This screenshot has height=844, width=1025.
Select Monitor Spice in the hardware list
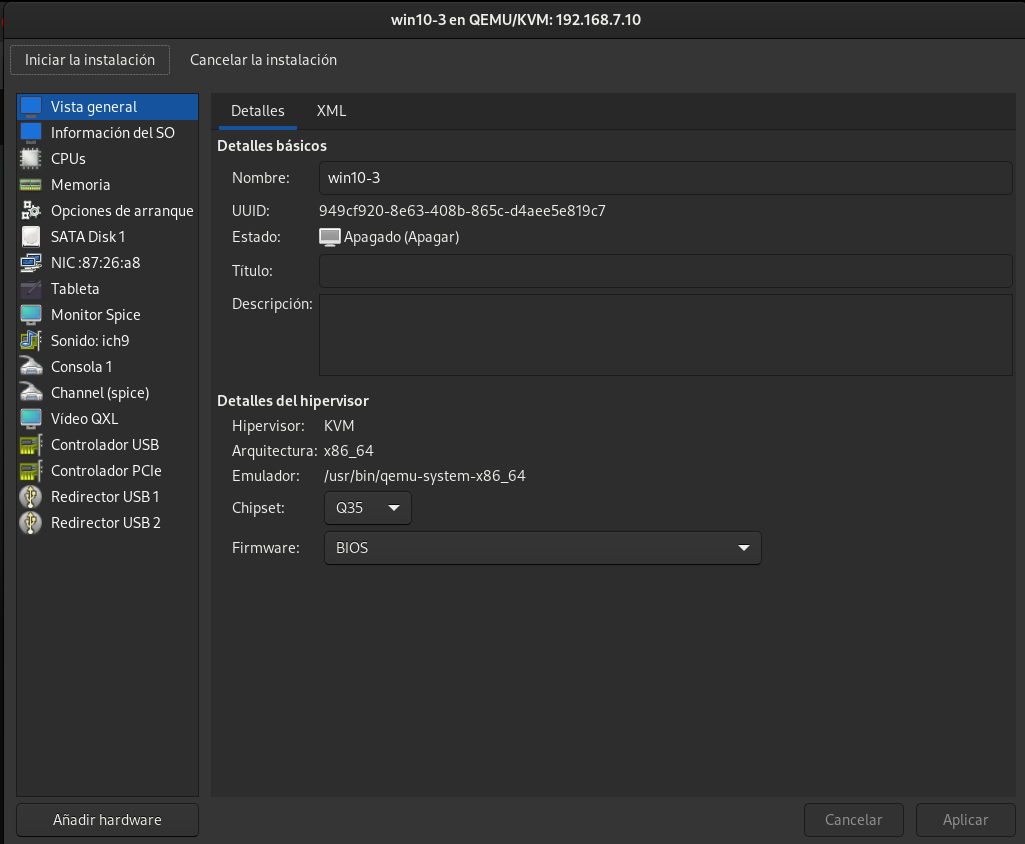pyautogui.click(x=96, y=315)
